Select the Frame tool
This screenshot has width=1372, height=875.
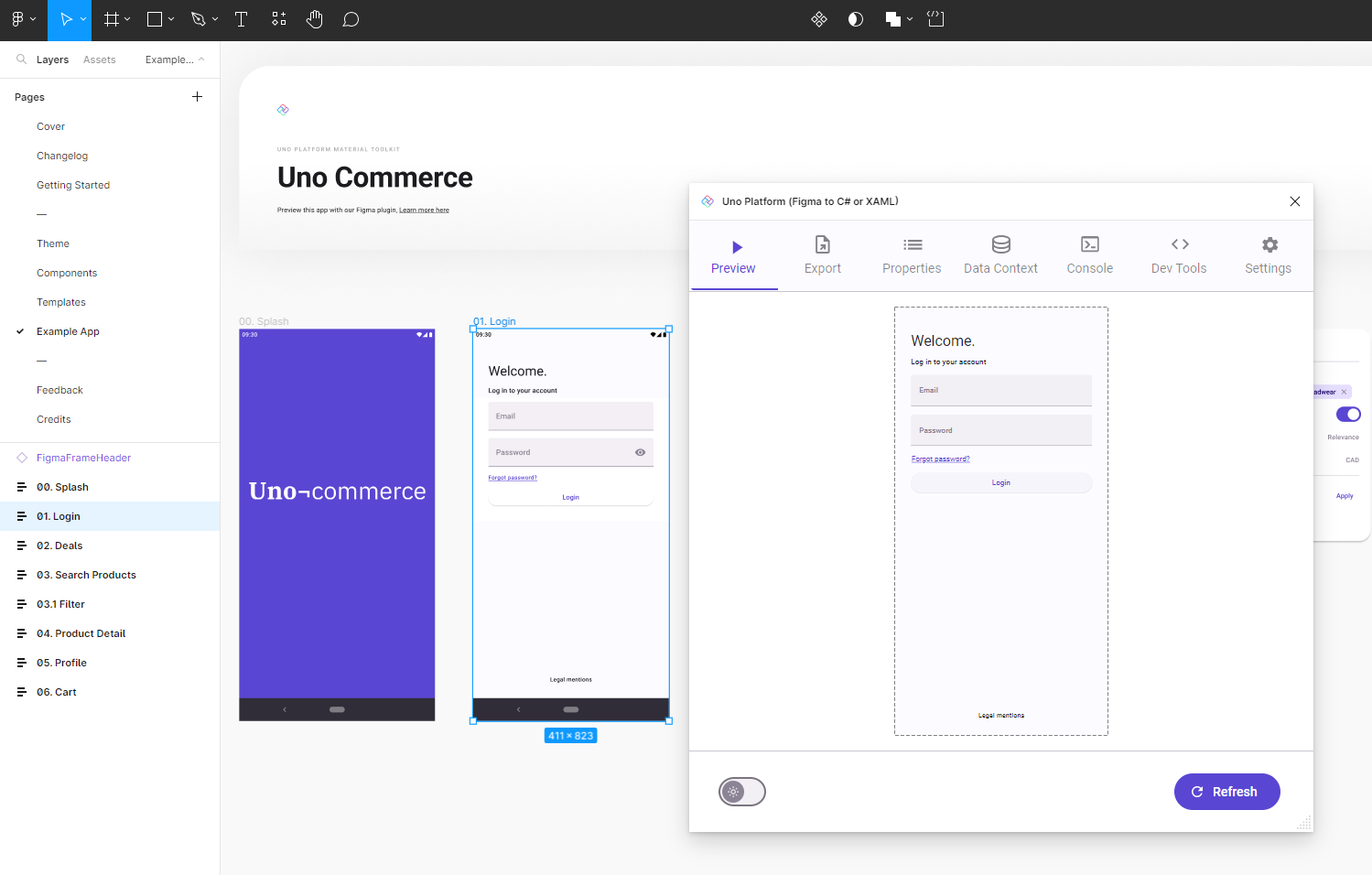110,18
